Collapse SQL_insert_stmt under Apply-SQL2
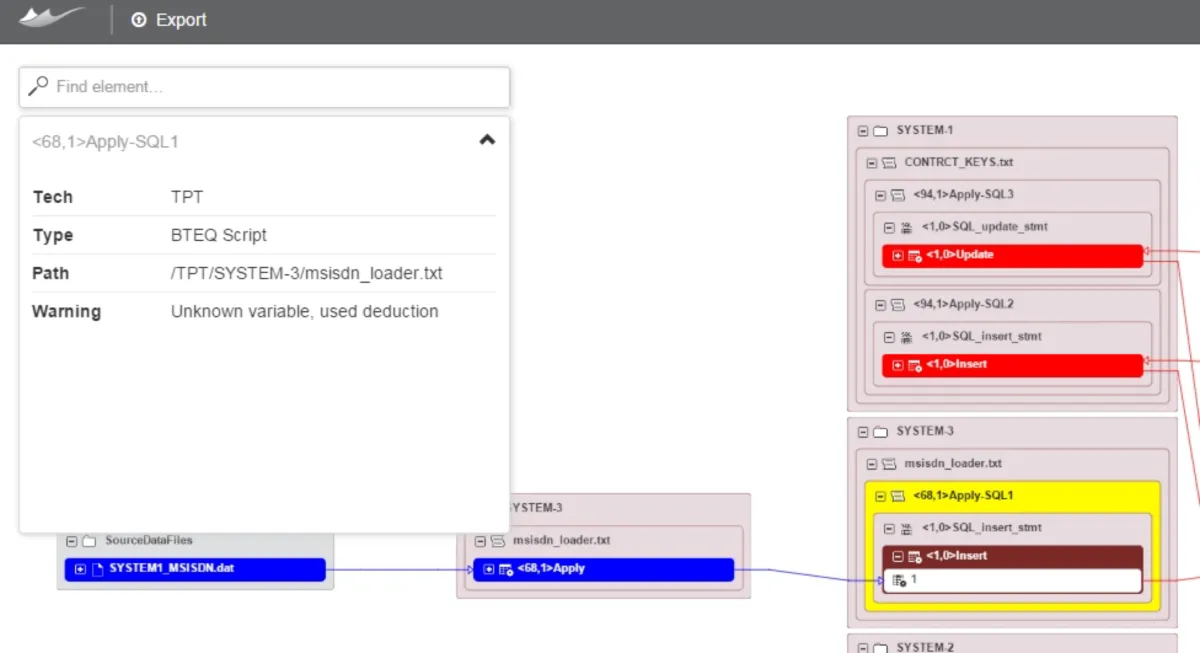The width and height of the screenshot is (1200, 653). (x=889, y=337)
